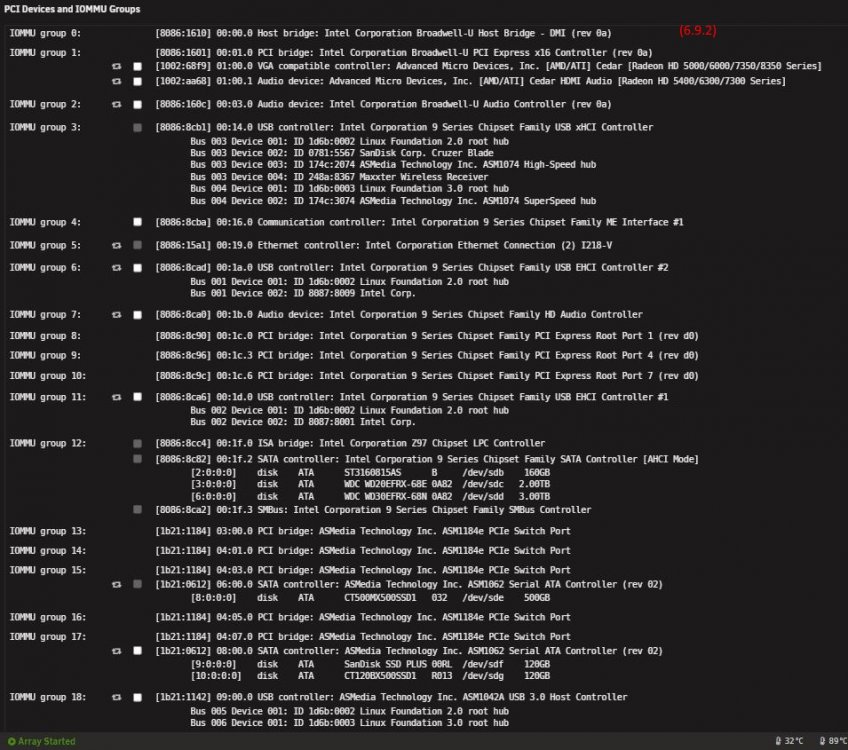
Task: Click reset icon next to I218-V Ethernet controller
Action: click(116, 245)
